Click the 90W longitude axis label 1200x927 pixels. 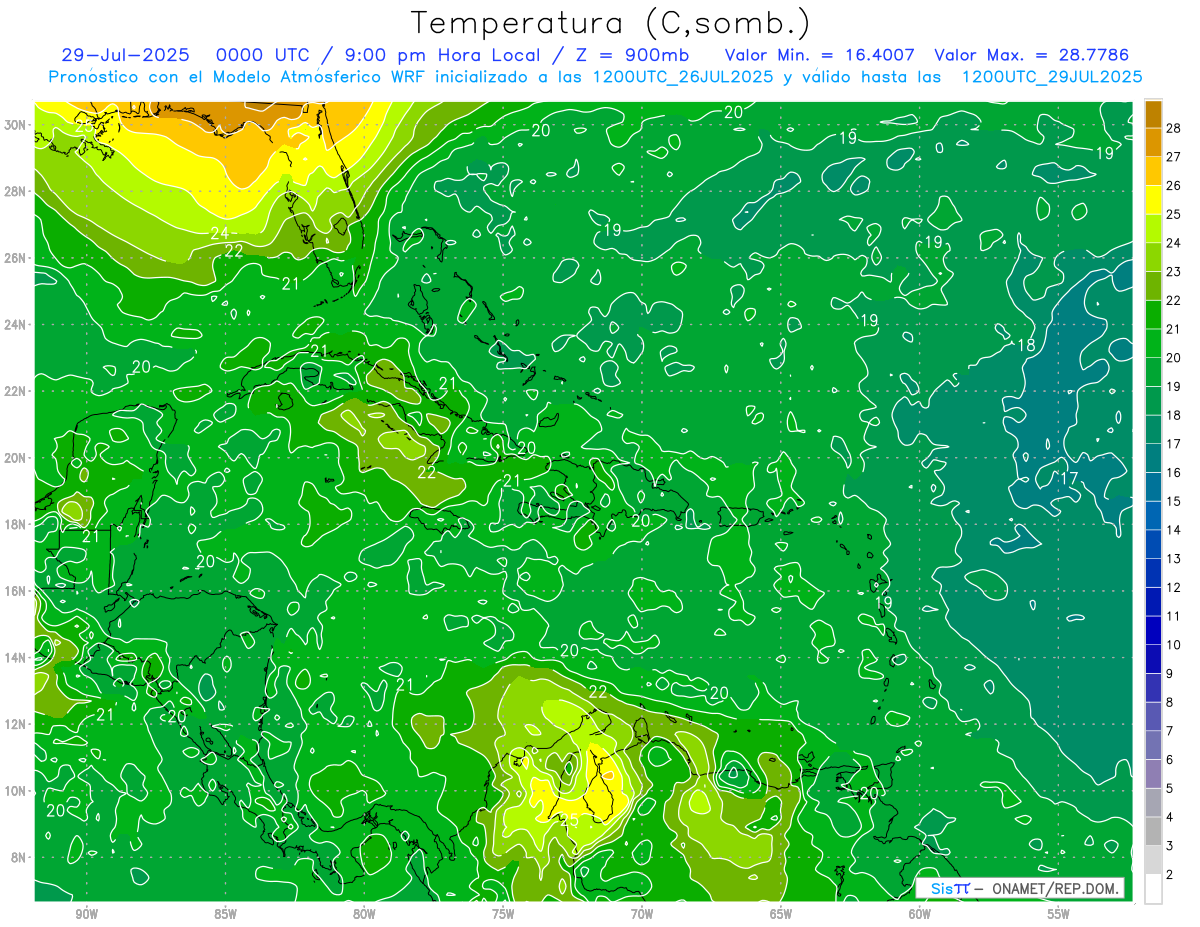87,915
